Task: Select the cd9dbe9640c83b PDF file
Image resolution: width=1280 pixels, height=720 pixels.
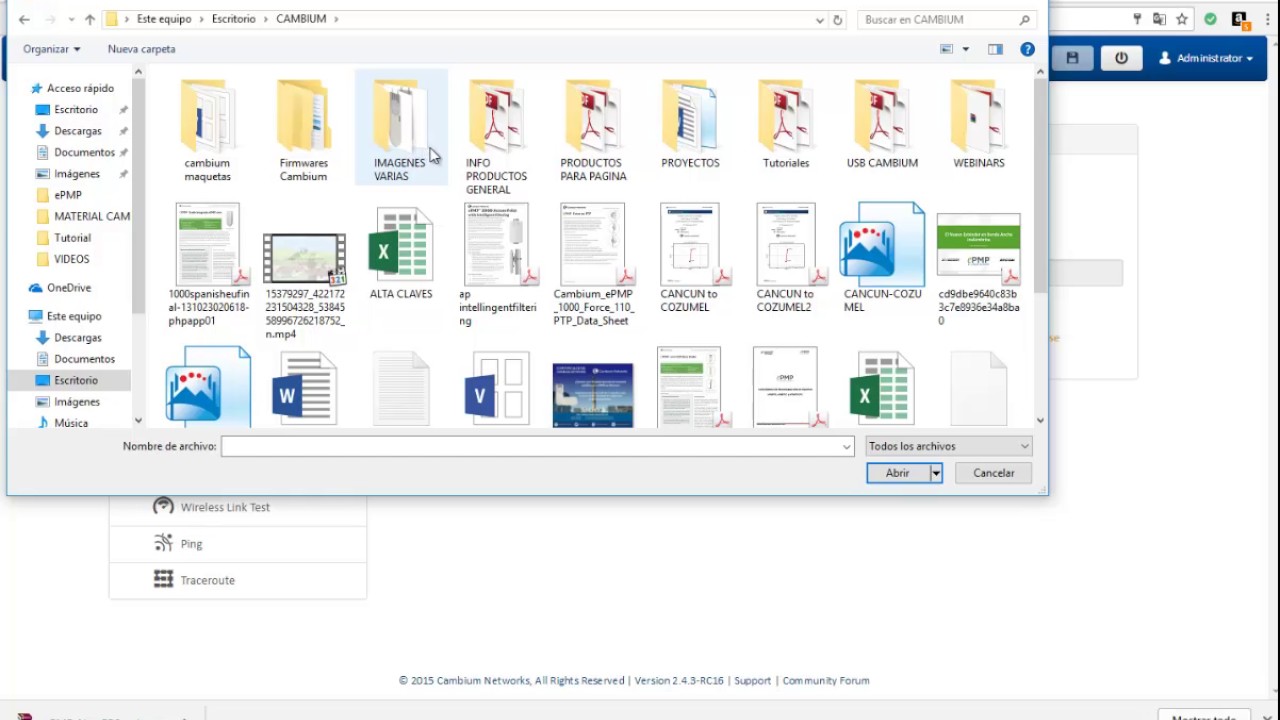Action: pyautogui.click(x=978, y=268)
